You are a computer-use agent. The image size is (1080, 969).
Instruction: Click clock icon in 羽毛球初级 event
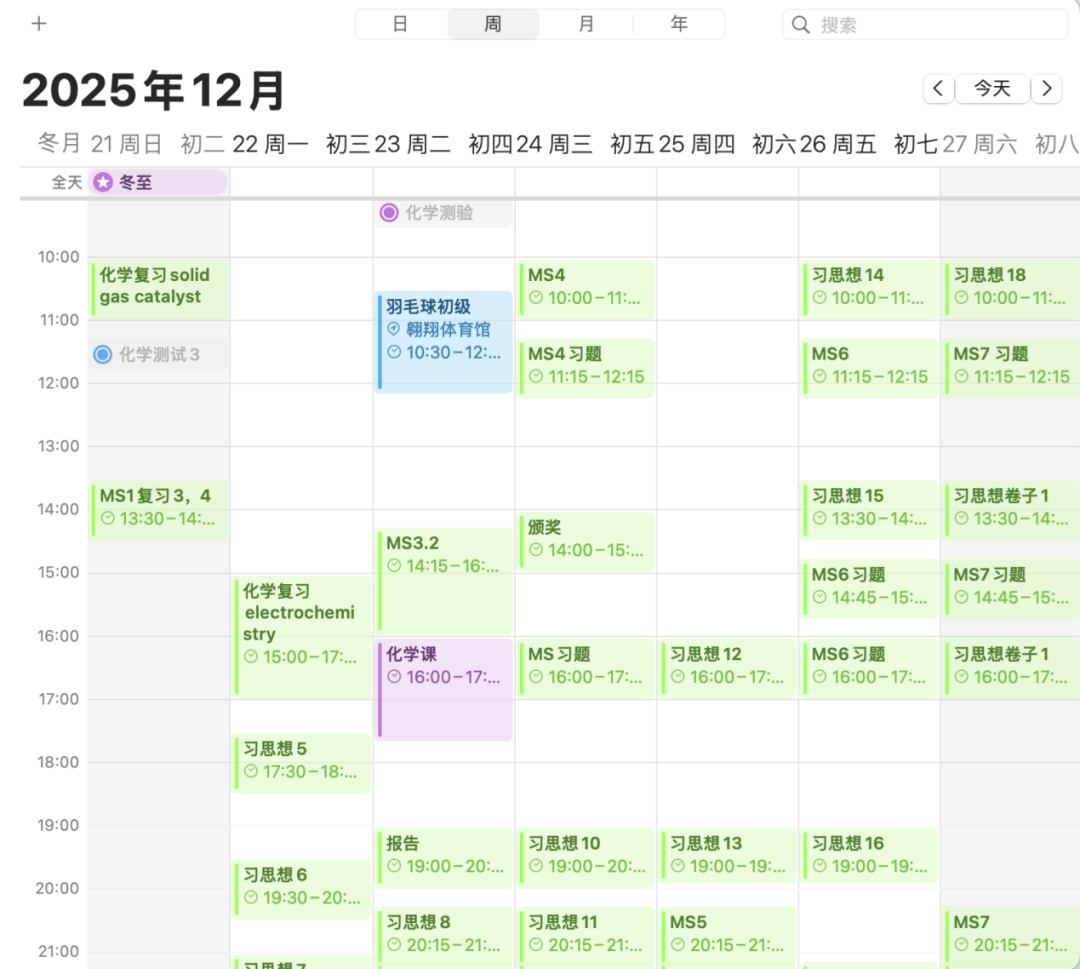click(394, 352)
